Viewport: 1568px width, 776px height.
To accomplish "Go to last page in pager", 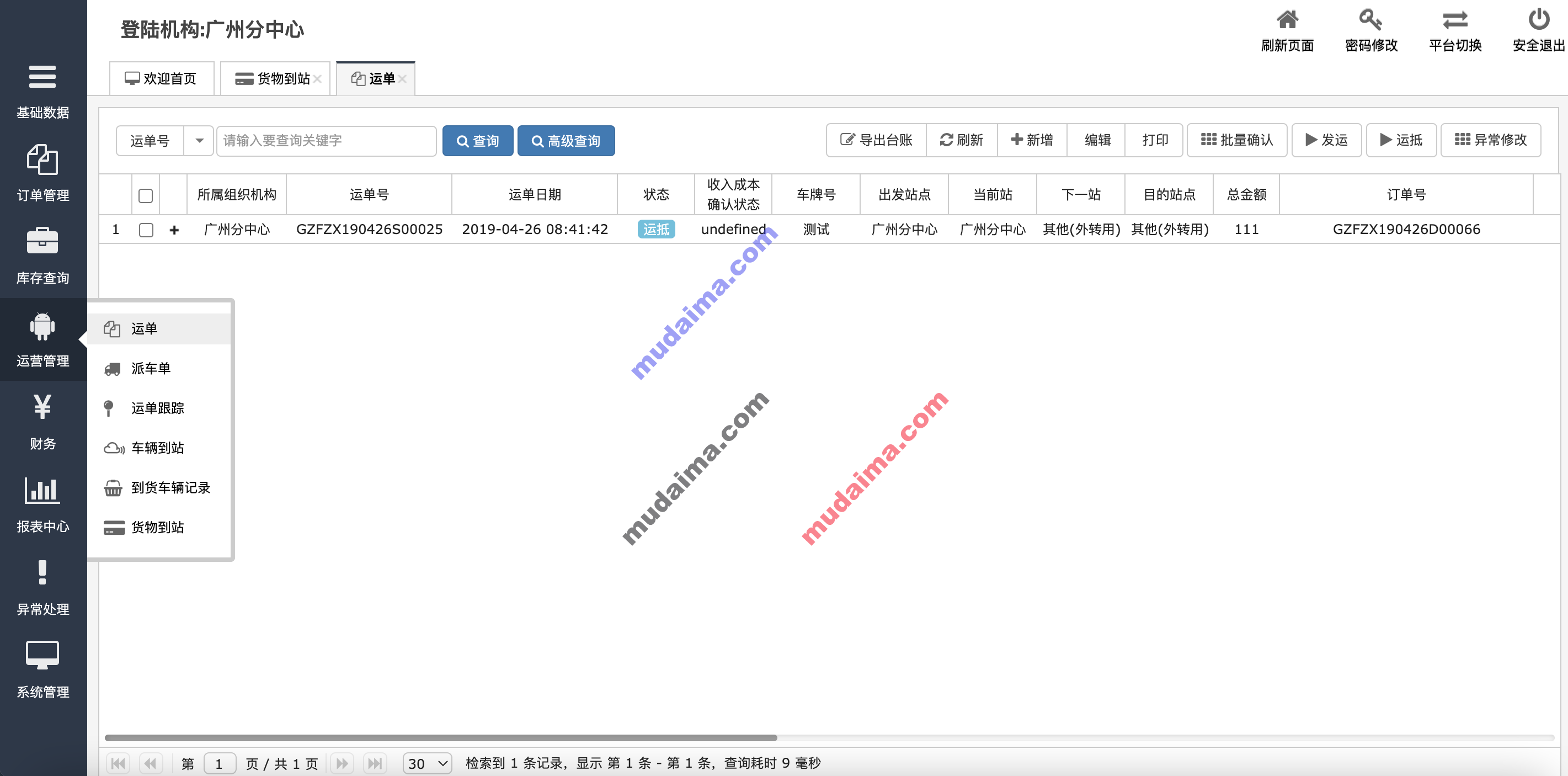I will (x=375, y=763).
